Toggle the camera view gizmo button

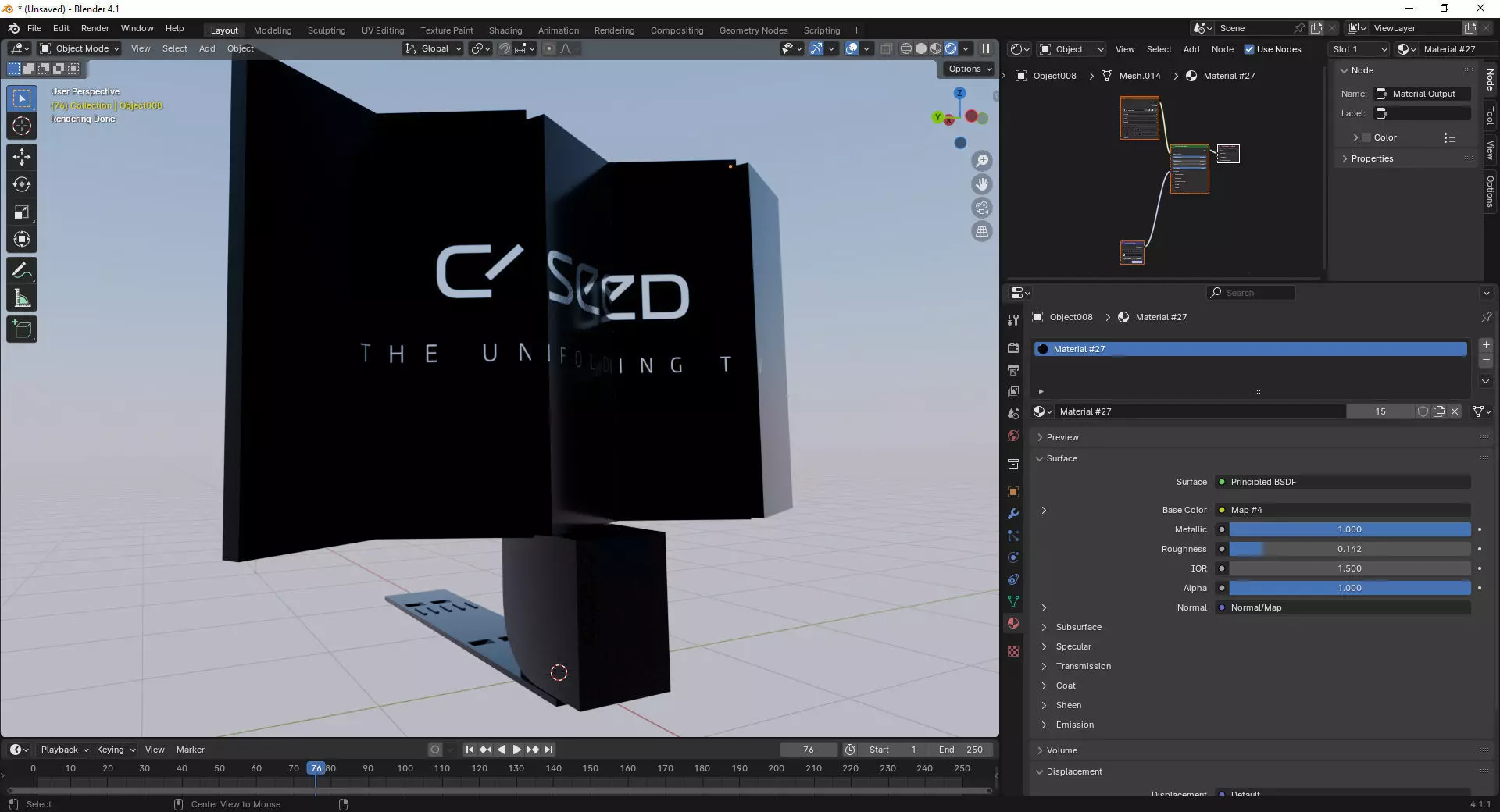coord(982,208)
